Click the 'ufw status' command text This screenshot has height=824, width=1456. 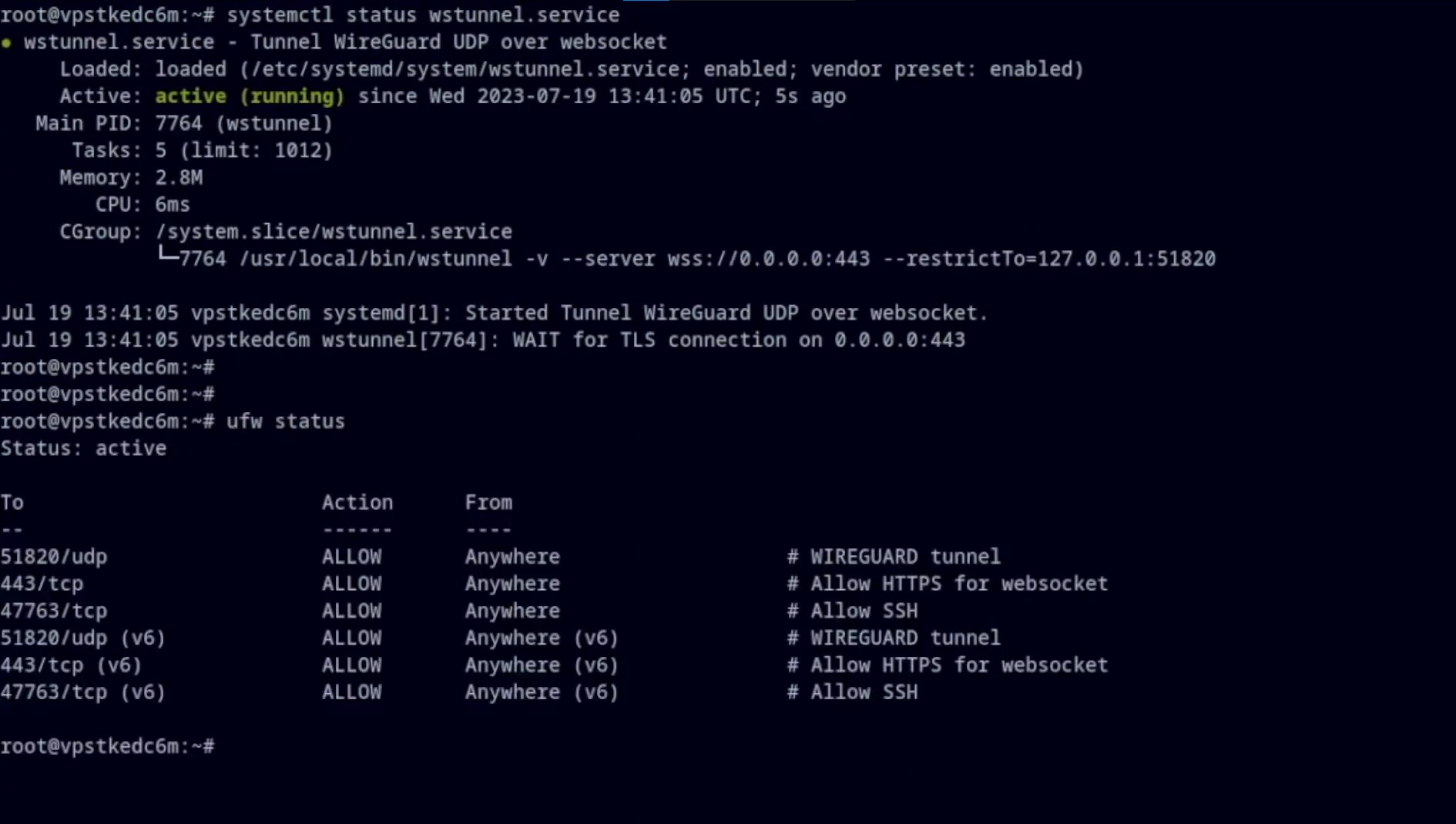pos(286,421)
